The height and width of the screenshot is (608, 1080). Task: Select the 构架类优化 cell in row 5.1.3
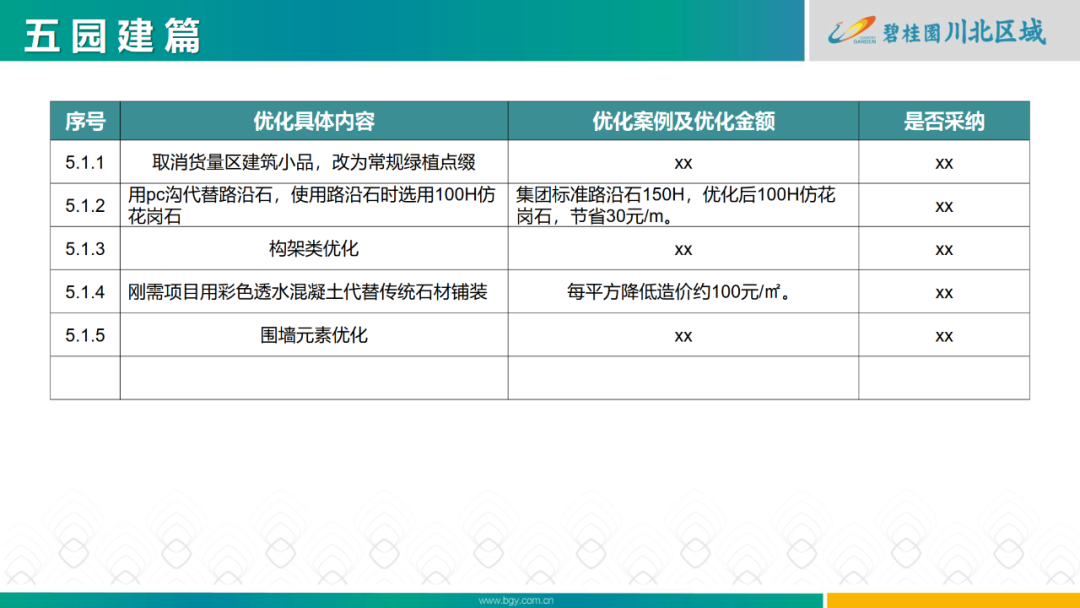[x=313, y=249]
